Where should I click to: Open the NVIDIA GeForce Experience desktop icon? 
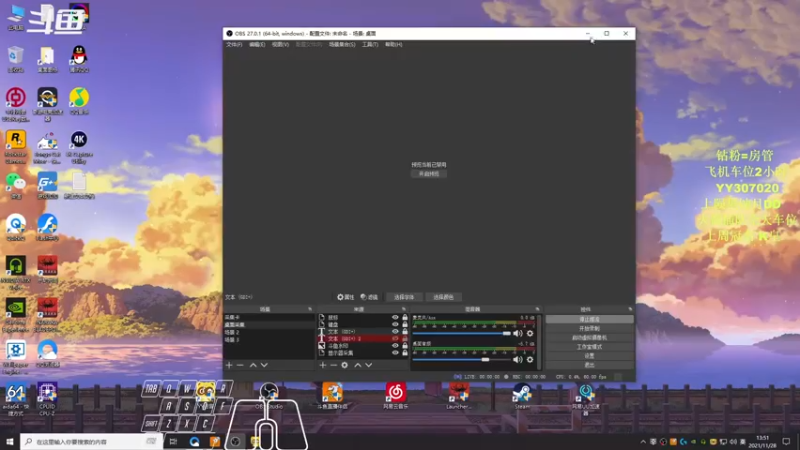(16, 315)
